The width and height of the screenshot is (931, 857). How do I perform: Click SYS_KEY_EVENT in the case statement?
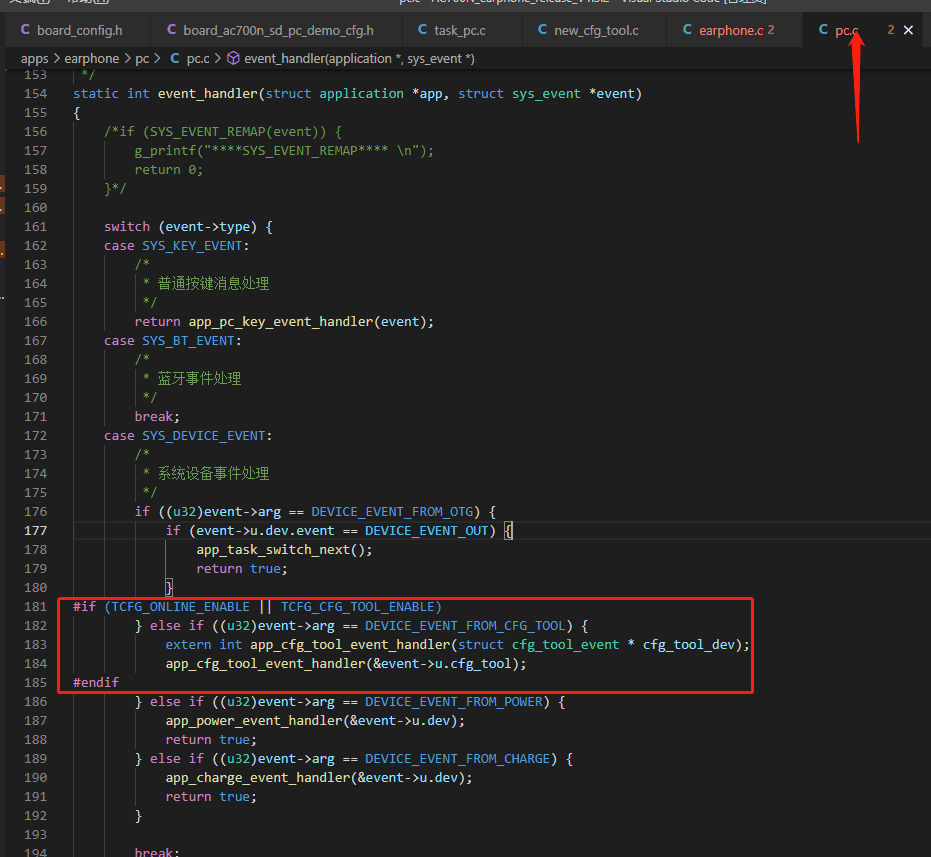click(x=192, y=246)
